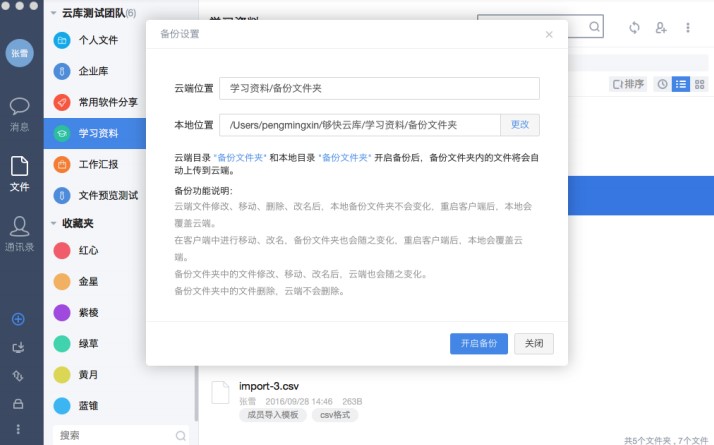The image size is (714, 445).
Task: Open the 常用软件分享 library
Action: [x=95, y=102]
